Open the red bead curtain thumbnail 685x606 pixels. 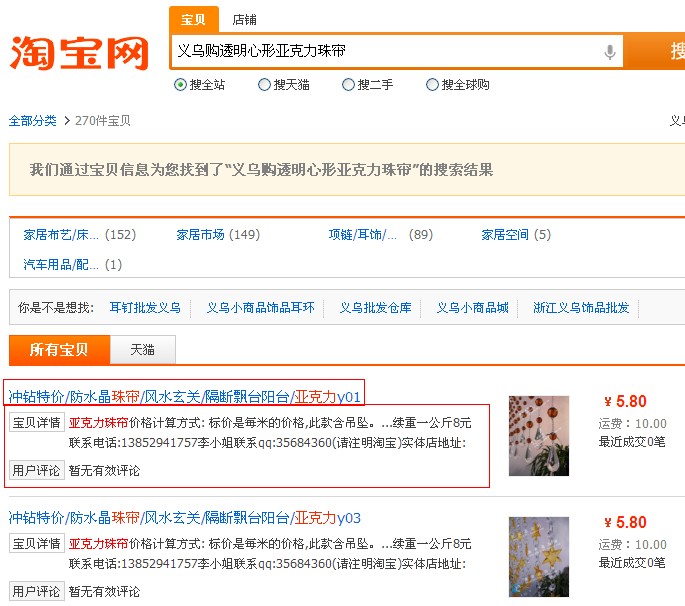pyautogui.click(x=539, y=436)
